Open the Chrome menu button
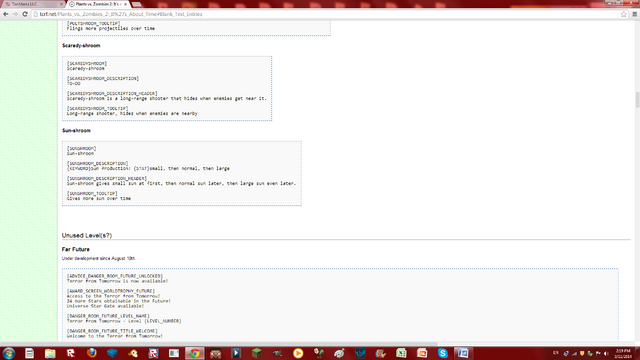Viewport: 640px width, 360px height. pos(635,14)
